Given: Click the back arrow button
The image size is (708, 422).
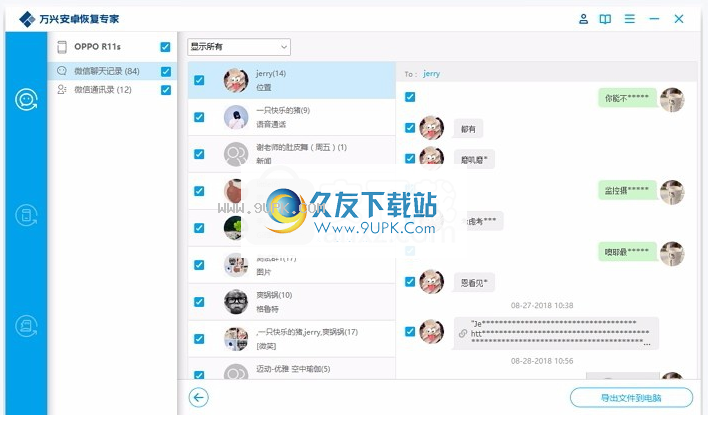Looking at the screenshot, I should (199, 398).
